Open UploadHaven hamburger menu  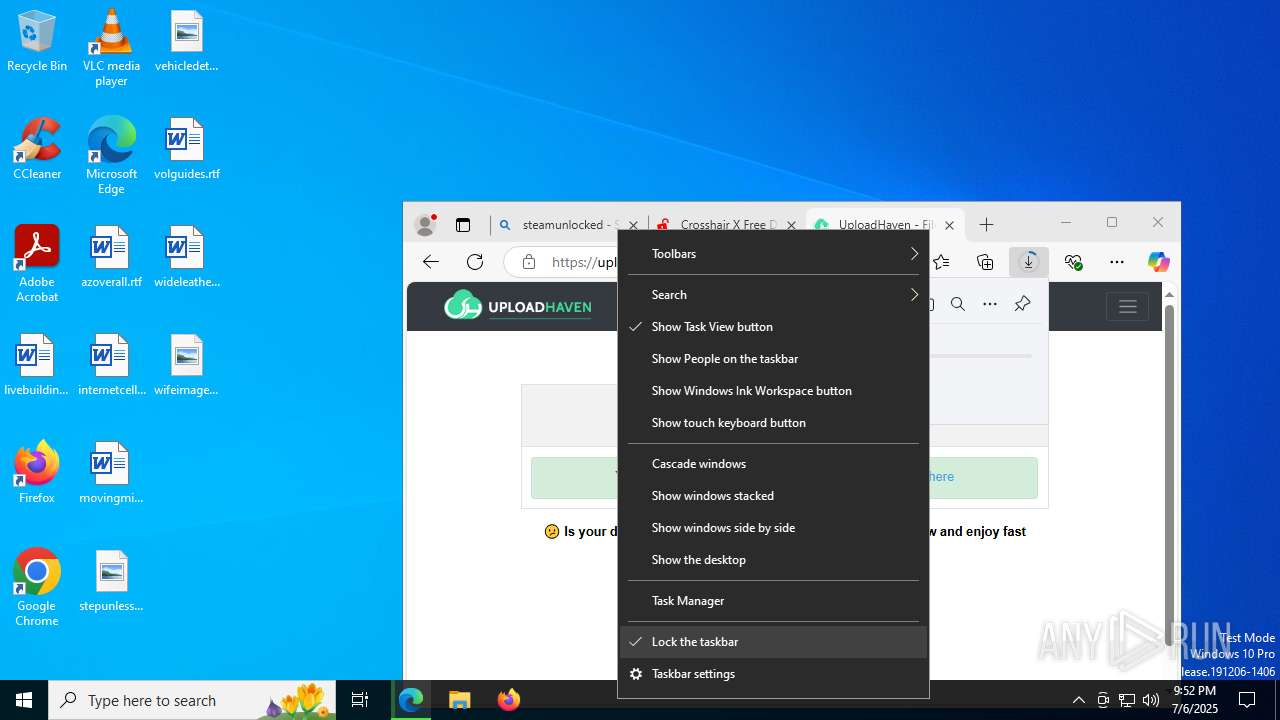tap(1128, 307)
